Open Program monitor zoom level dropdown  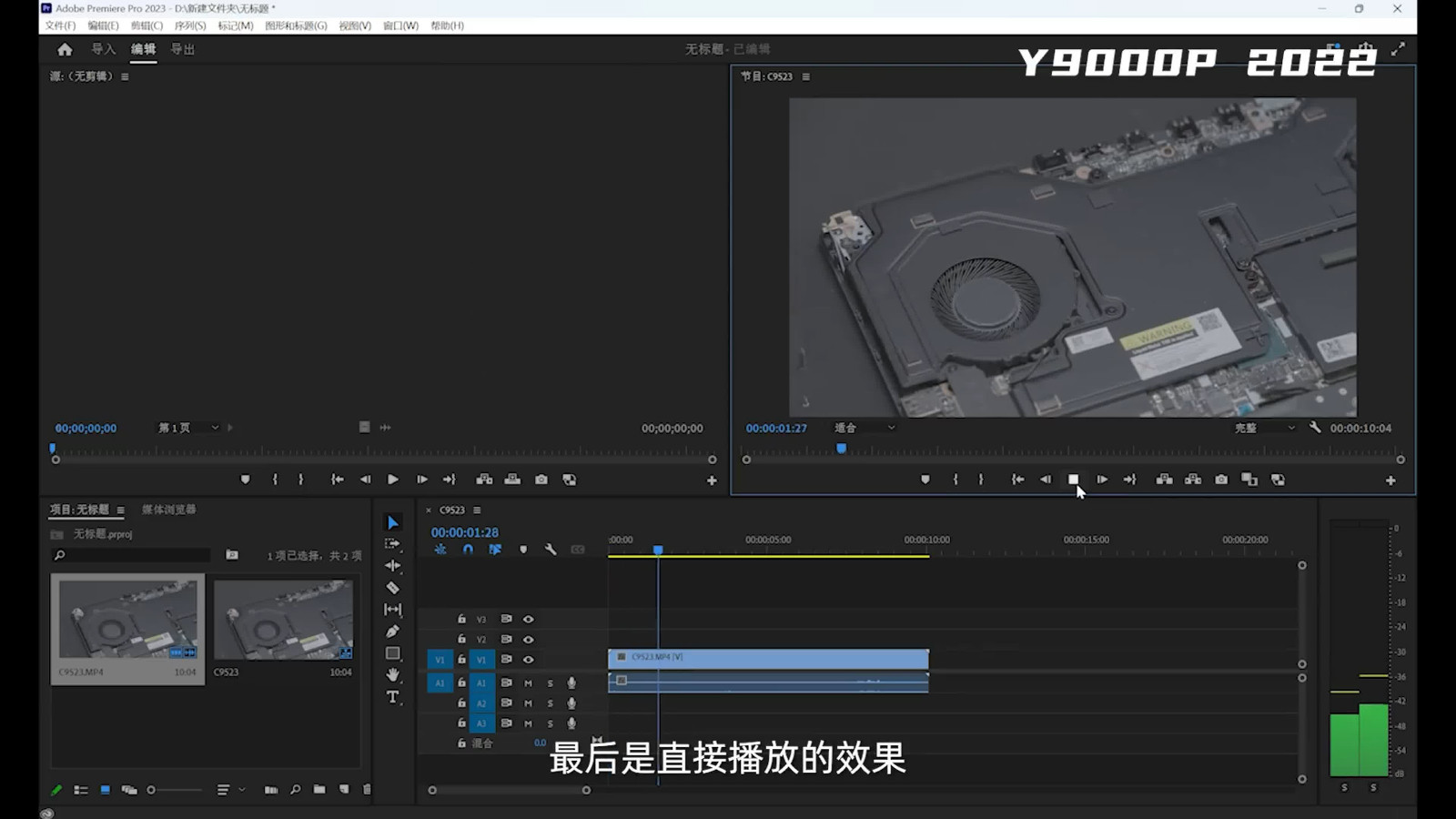(x=864, y=428)
